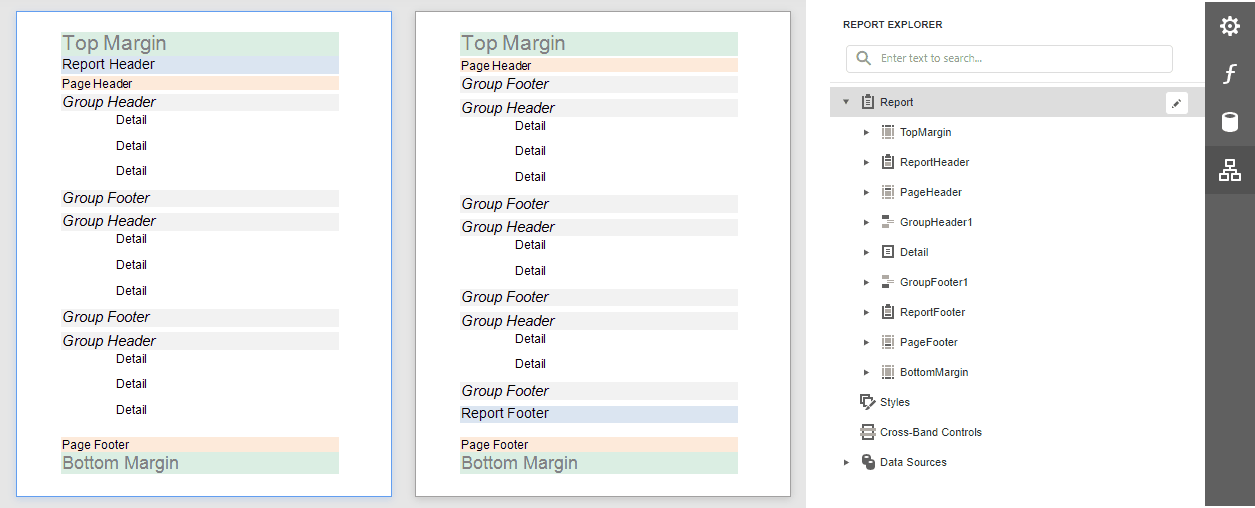1255x508 pixels.
Task: Select PageFooter in the explorer tree
Action: click(x=928, y=342)
